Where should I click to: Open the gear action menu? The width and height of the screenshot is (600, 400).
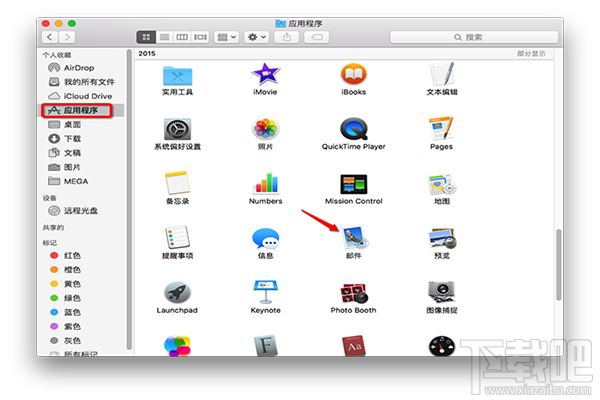[x=257, y=37]
